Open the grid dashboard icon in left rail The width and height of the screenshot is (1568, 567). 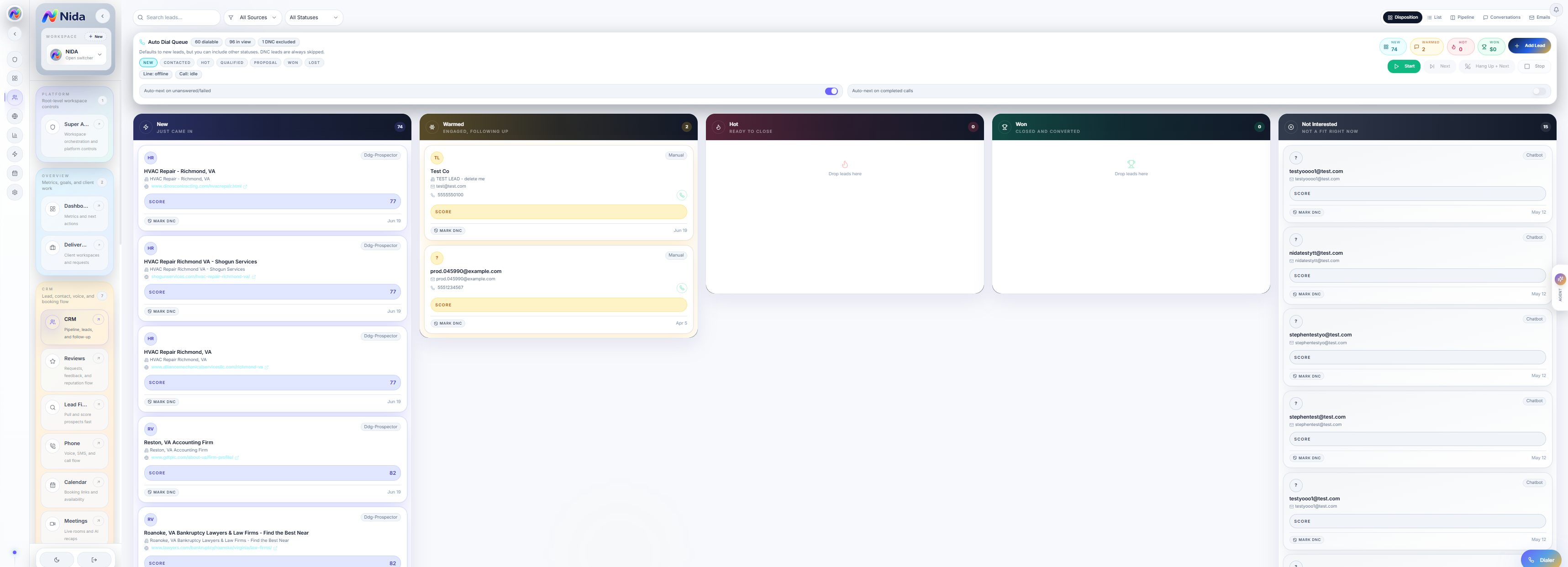[15, 79]
